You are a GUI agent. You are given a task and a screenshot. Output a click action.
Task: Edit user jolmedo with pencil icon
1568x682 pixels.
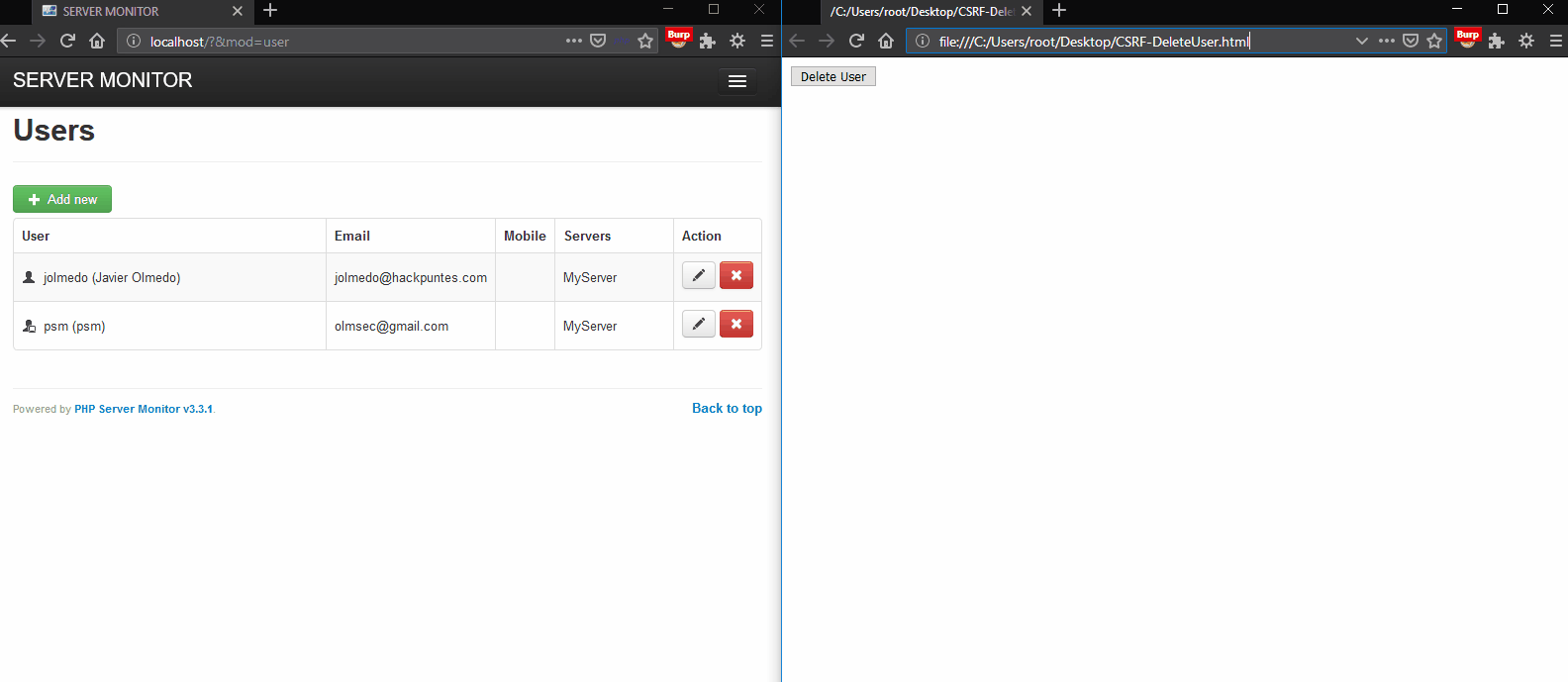(x=698, y=275)
